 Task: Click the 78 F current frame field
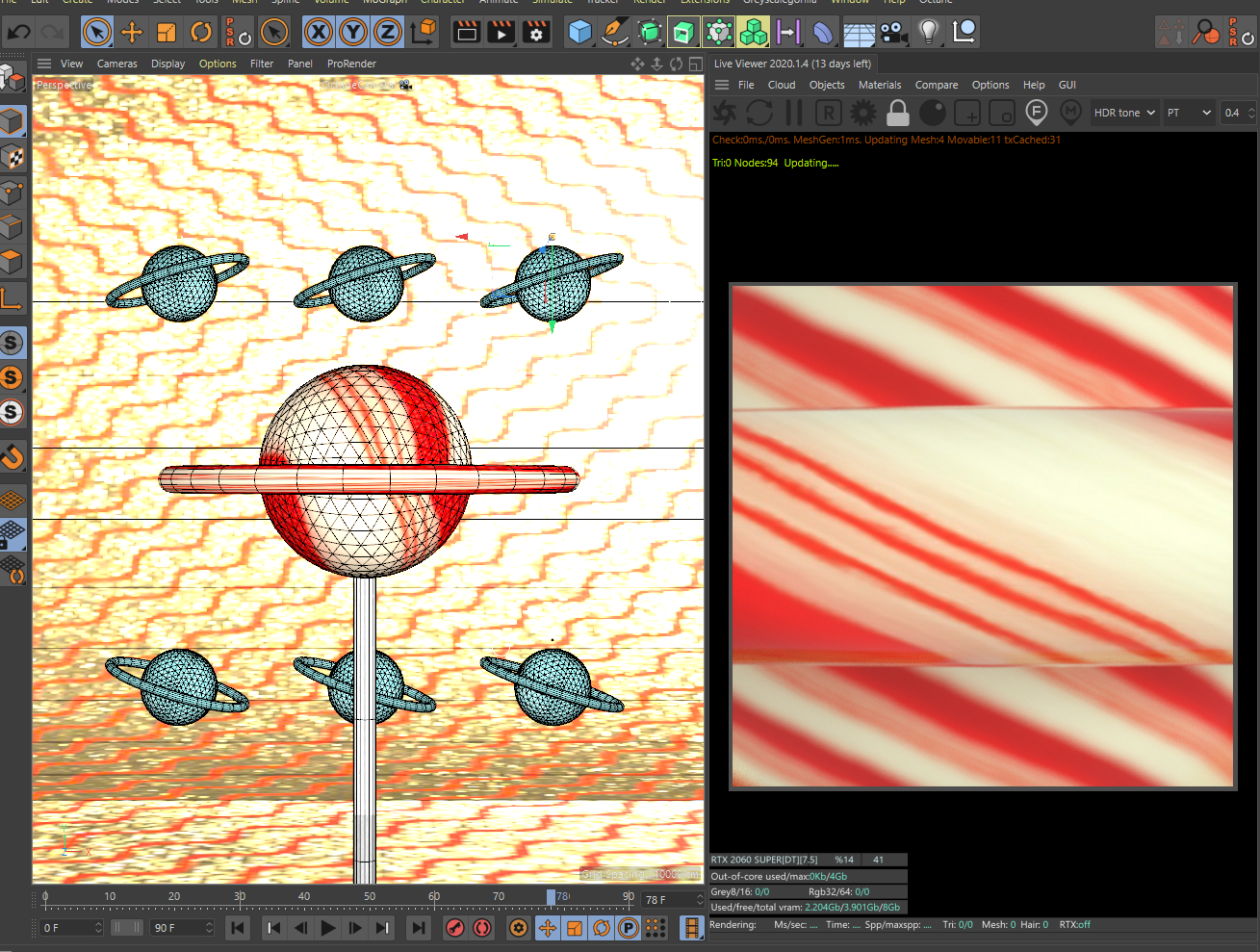click(x=674, y=899)
